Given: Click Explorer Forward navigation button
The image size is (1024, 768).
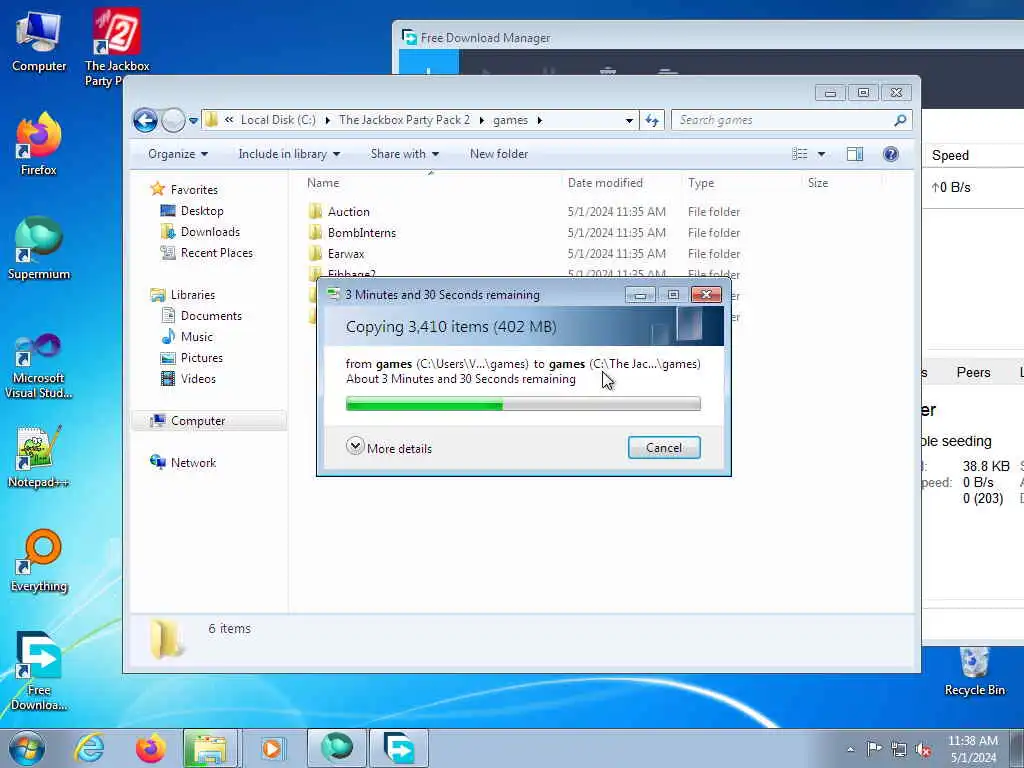Looking at the screenshot, I should [x=173, y=120].
